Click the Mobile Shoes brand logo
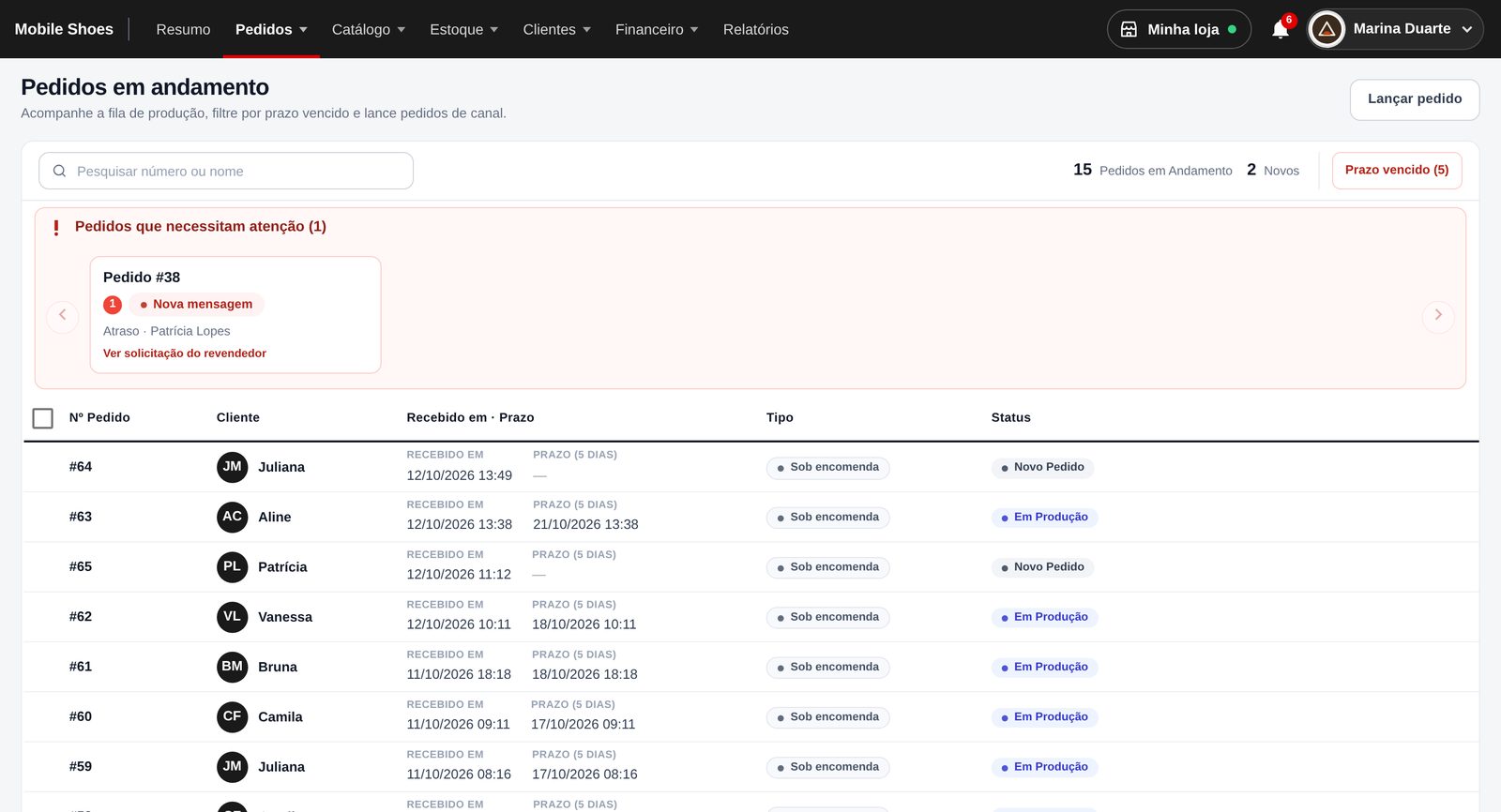Image resolution: width=1501 pixels, height=812 pixels. [x=64, y=29]
